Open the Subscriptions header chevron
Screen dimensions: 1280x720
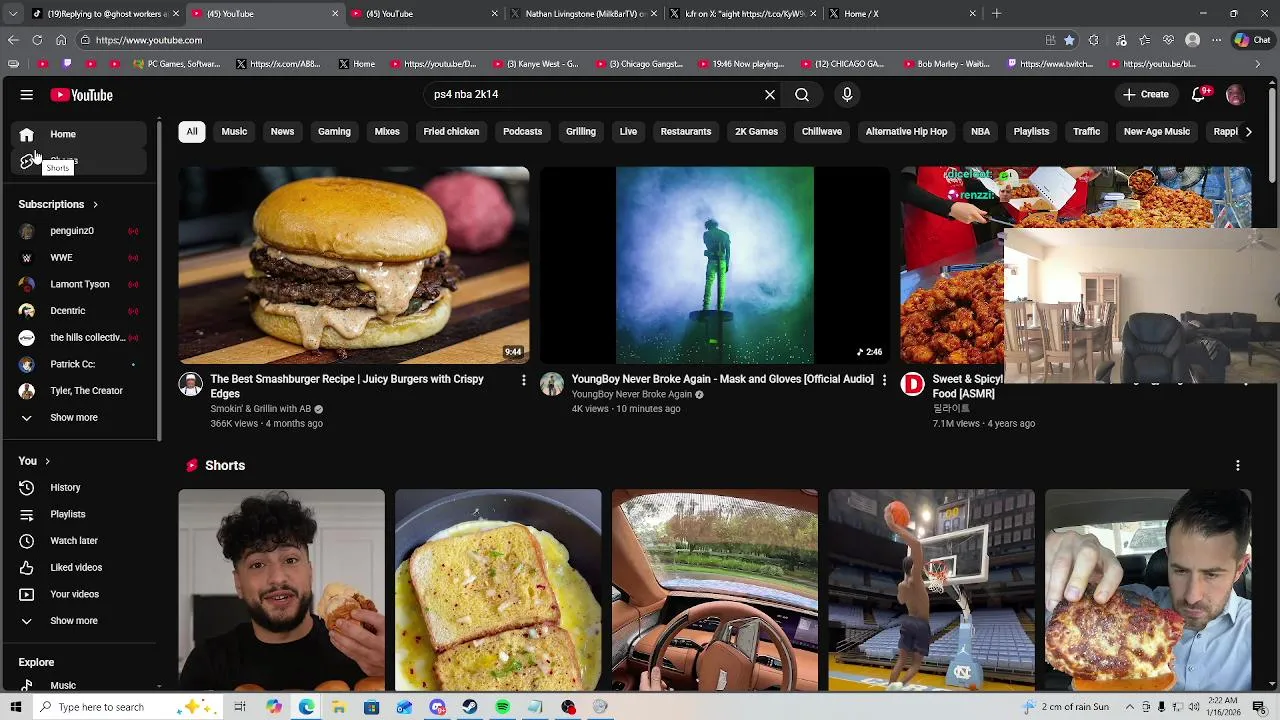95,204
